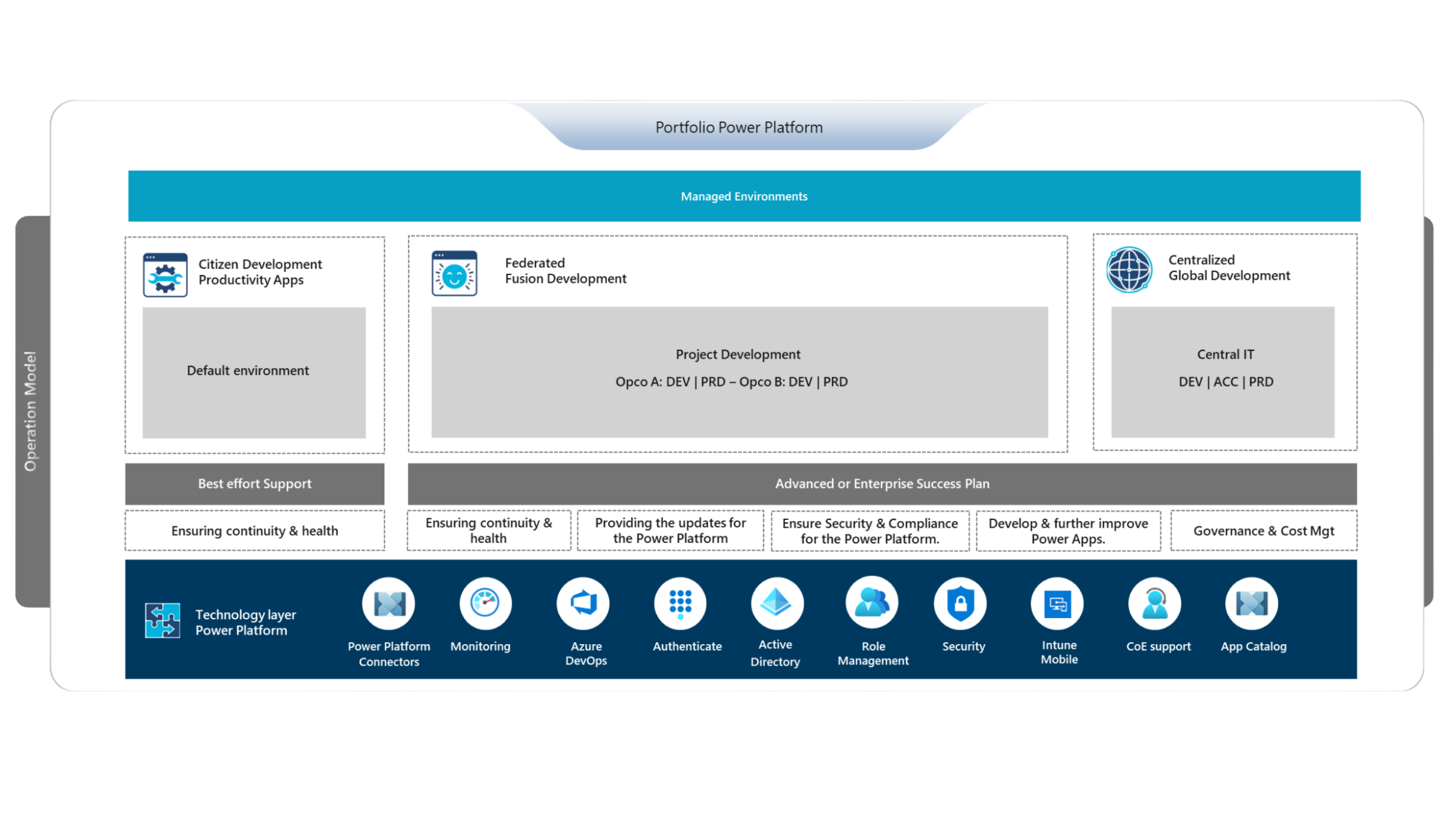Select the Centralized Global Development globe icon
The height and width of the screenshot is (819, 1456).
point(1128,270)
